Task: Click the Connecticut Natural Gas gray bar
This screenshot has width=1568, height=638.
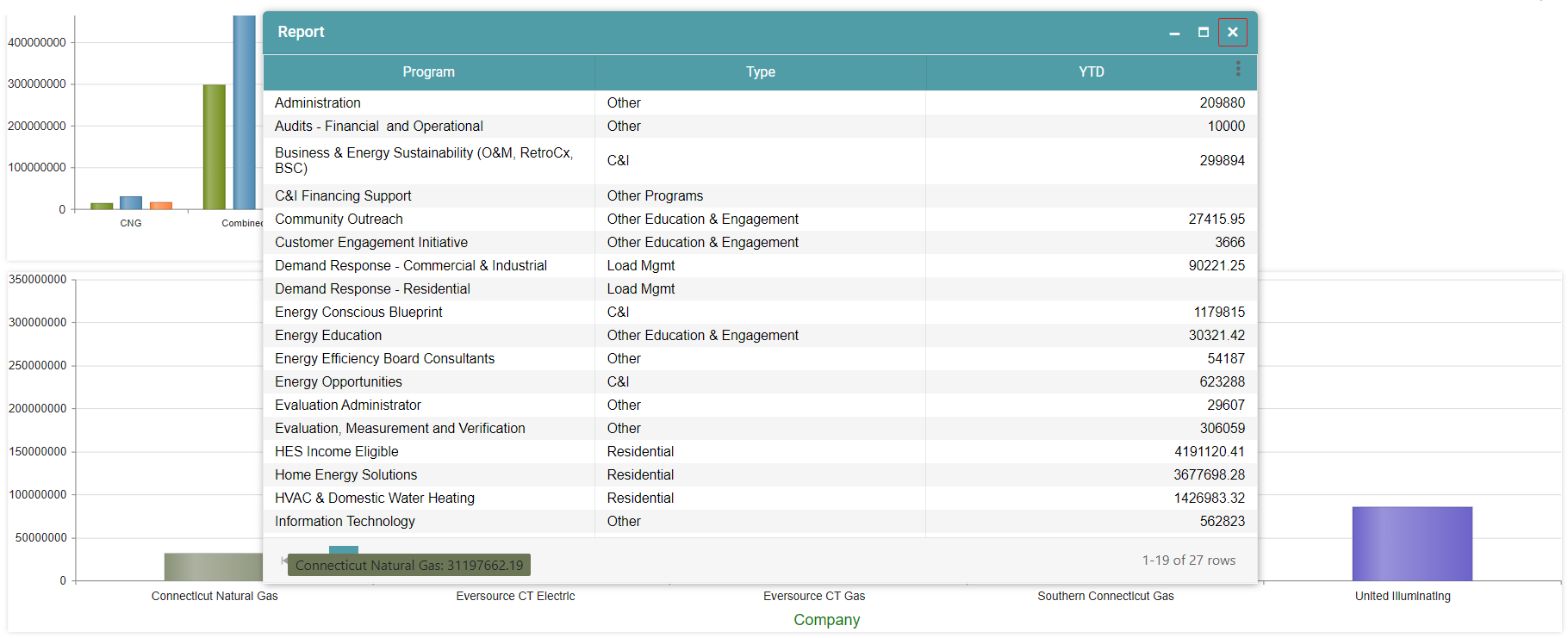Action: [213, 567]
